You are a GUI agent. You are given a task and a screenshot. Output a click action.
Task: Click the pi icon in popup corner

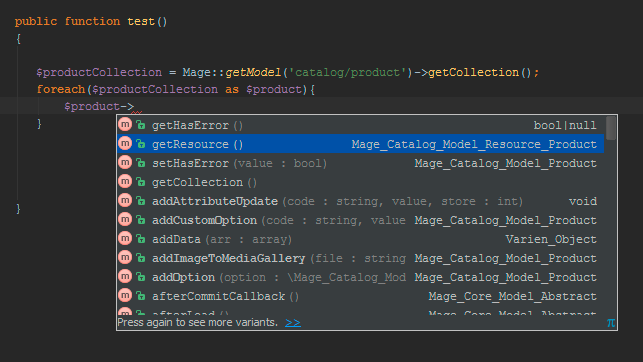pos(611,323)
